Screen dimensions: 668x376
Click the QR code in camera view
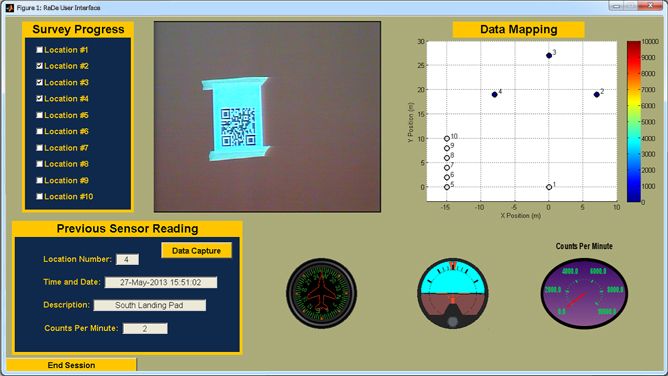[238, 127]
